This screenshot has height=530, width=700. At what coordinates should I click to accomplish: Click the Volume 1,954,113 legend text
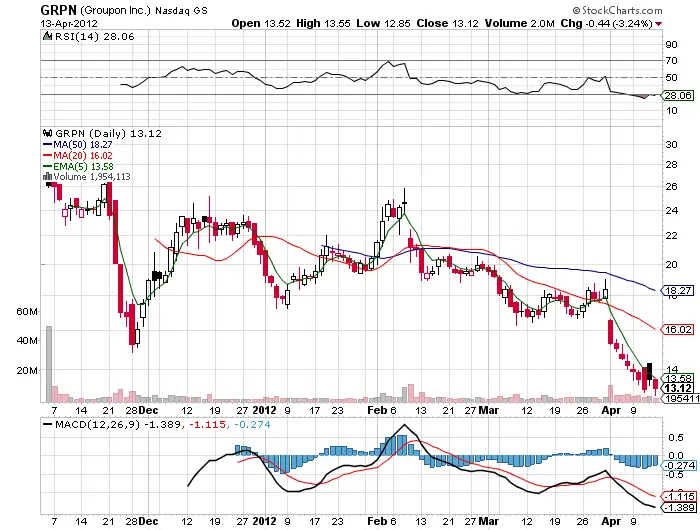(x=92, y=177)
